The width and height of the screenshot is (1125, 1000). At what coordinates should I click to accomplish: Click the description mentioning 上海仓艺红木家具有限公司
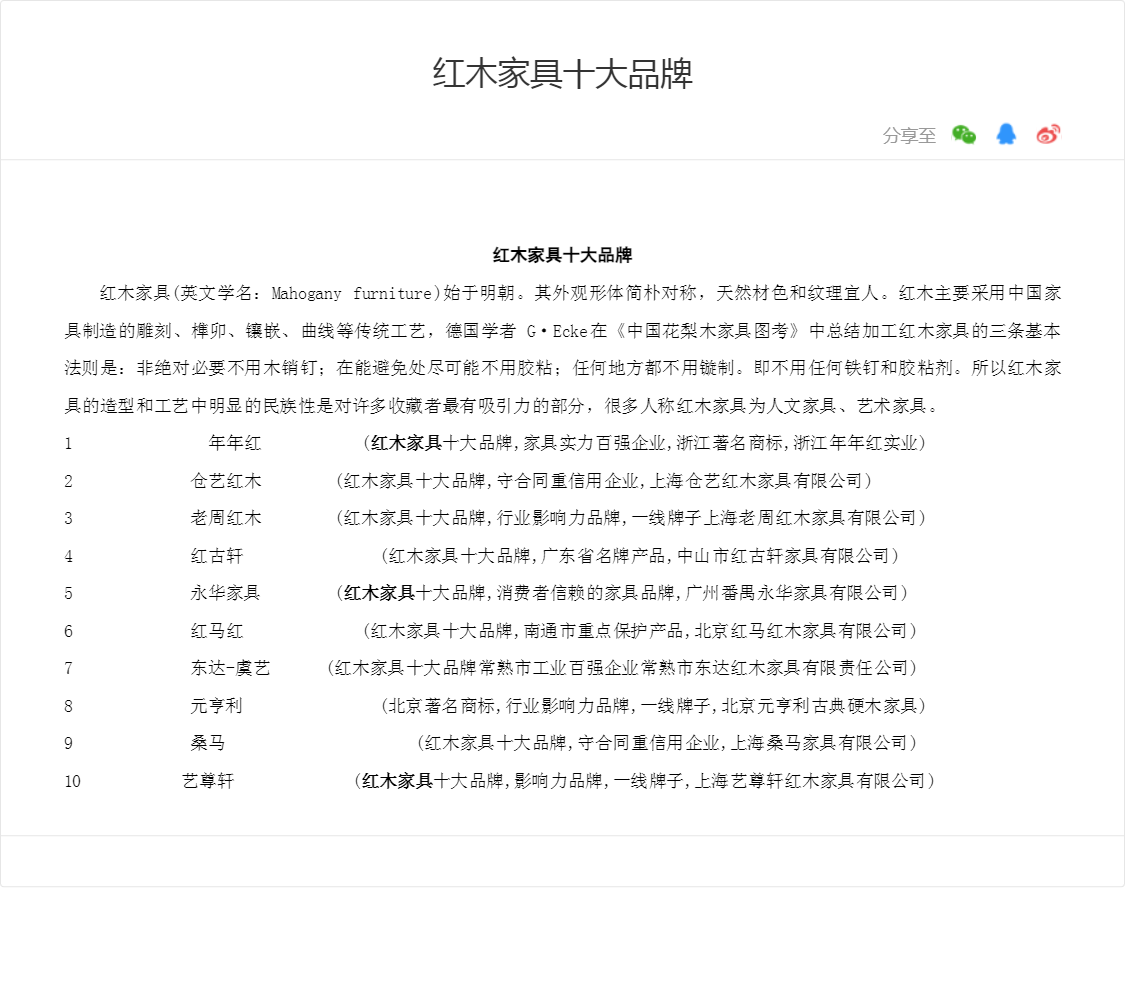pyautogui.click(x=604, y=481)
